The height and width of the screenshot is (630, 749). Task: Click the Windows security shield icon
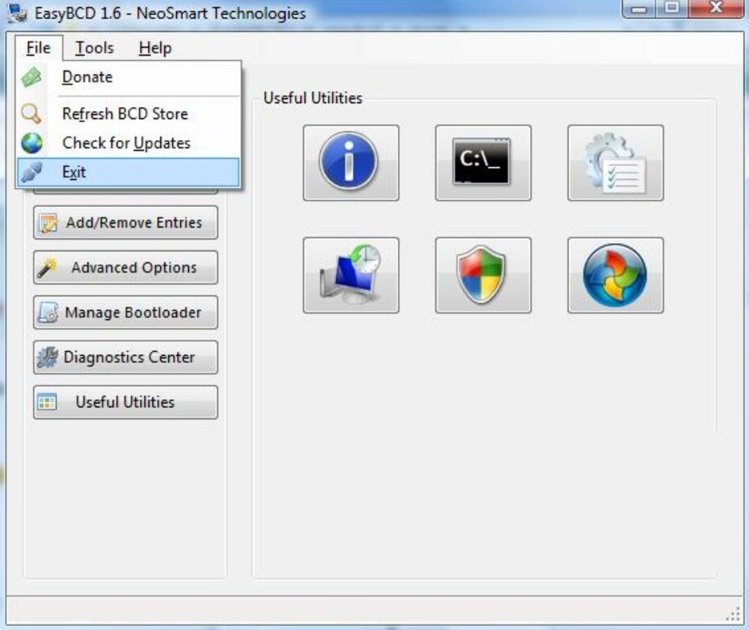(x=482, y=275)
